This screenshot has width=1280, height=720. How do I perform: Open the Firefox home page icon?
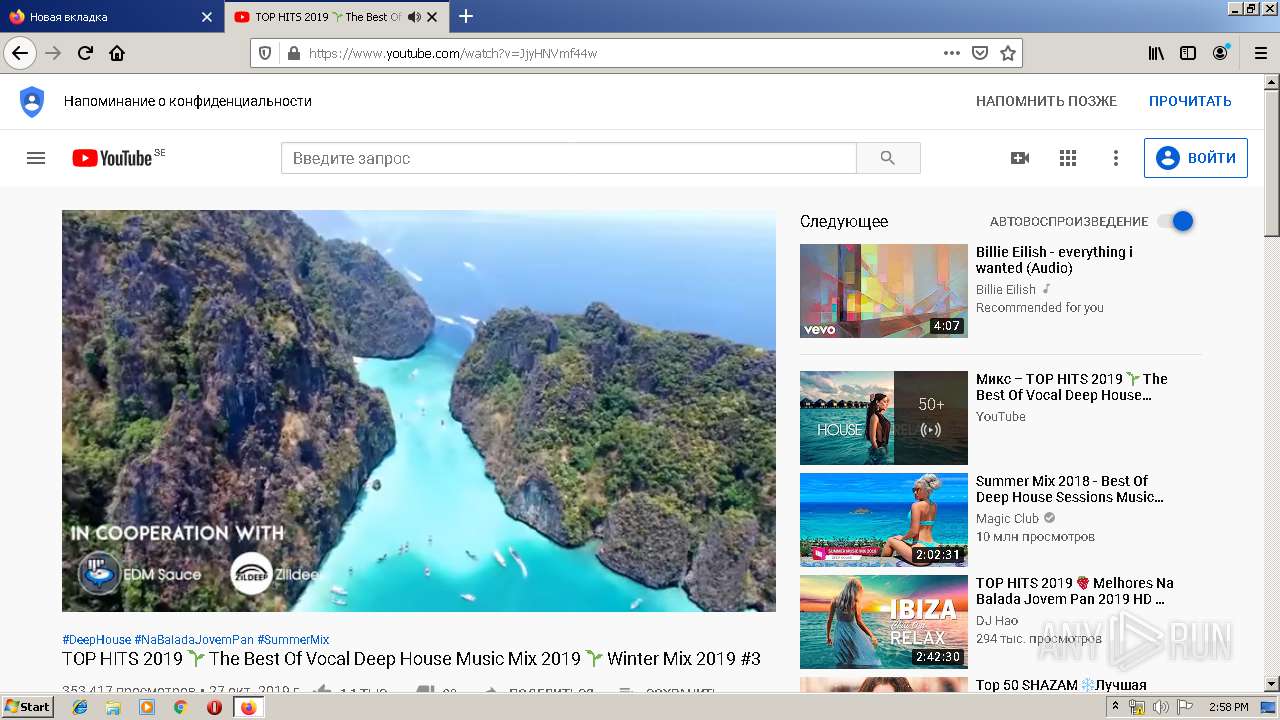[x=117, y=53]
